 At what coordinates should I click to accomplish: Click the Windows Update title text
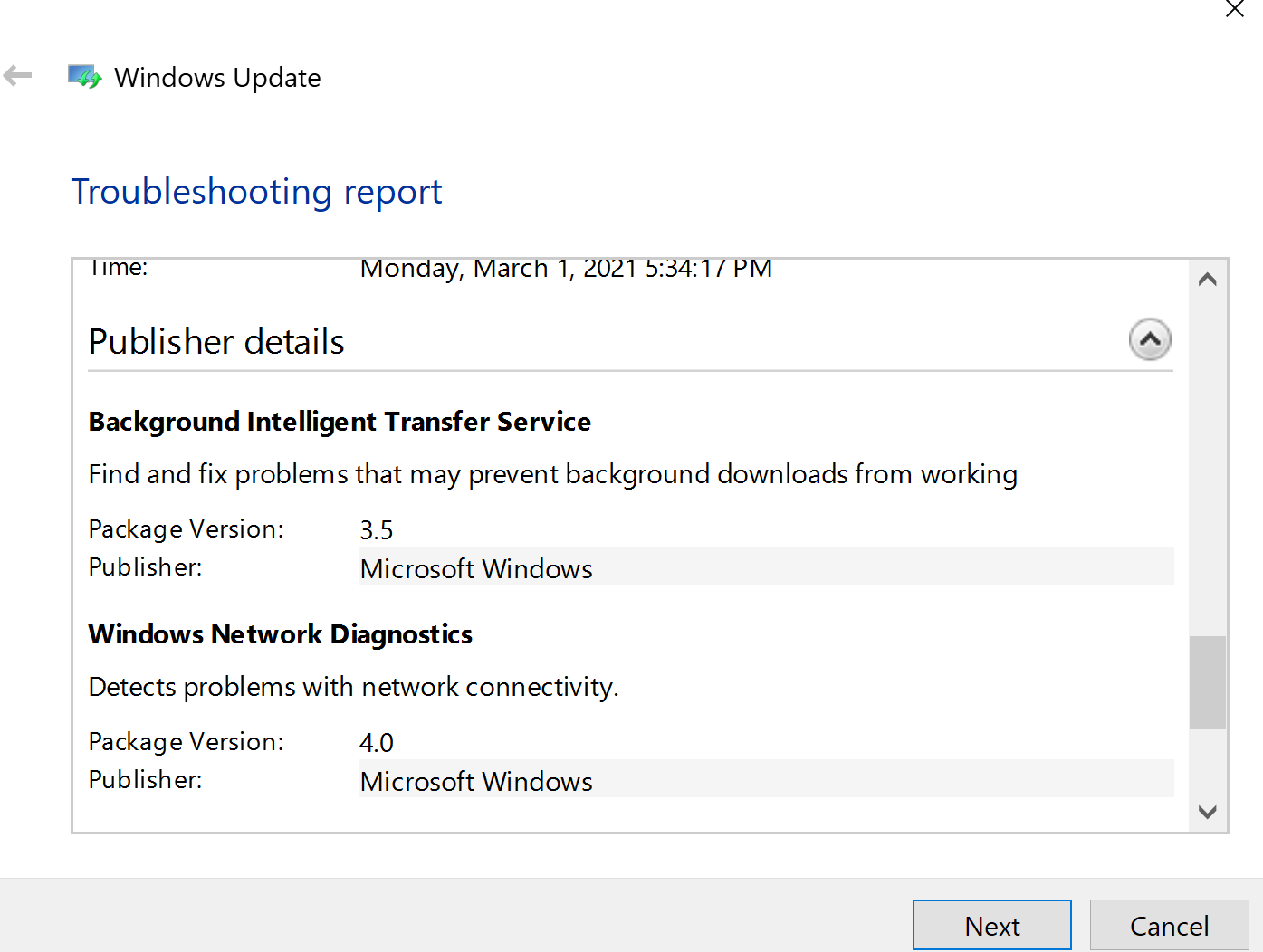tap(217, 78)
